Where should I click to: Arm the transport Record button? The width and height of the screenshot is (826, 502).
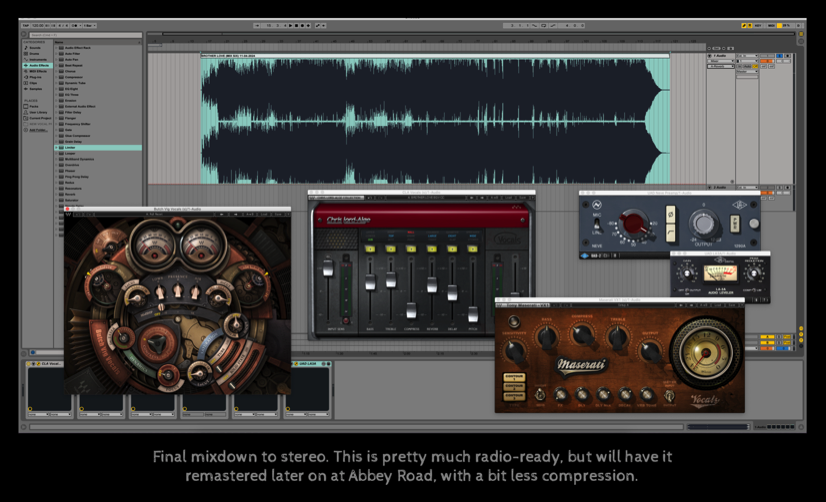tap(302, 25)
